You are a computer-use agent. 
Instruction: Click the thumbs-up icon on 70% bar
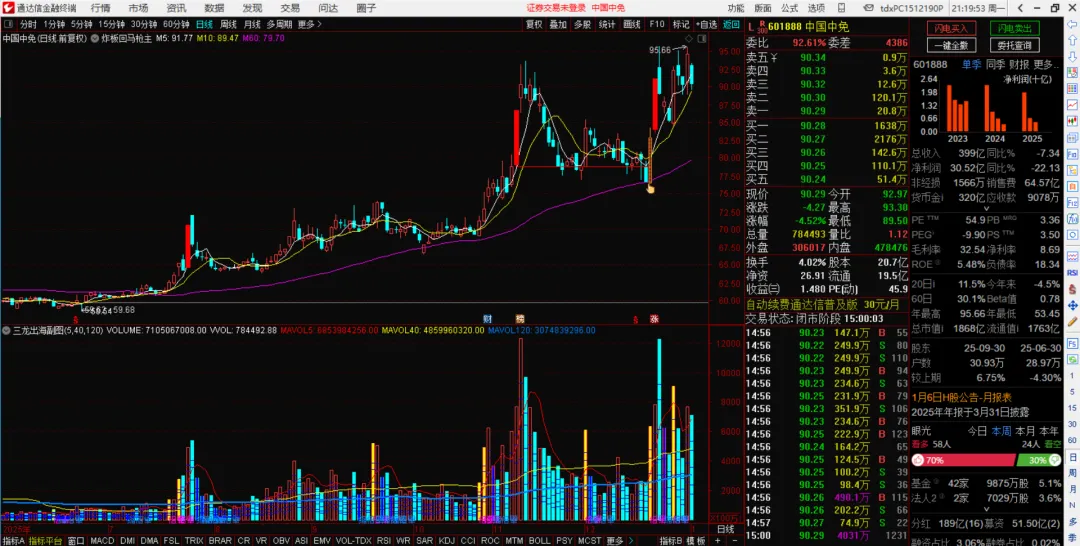920,460
